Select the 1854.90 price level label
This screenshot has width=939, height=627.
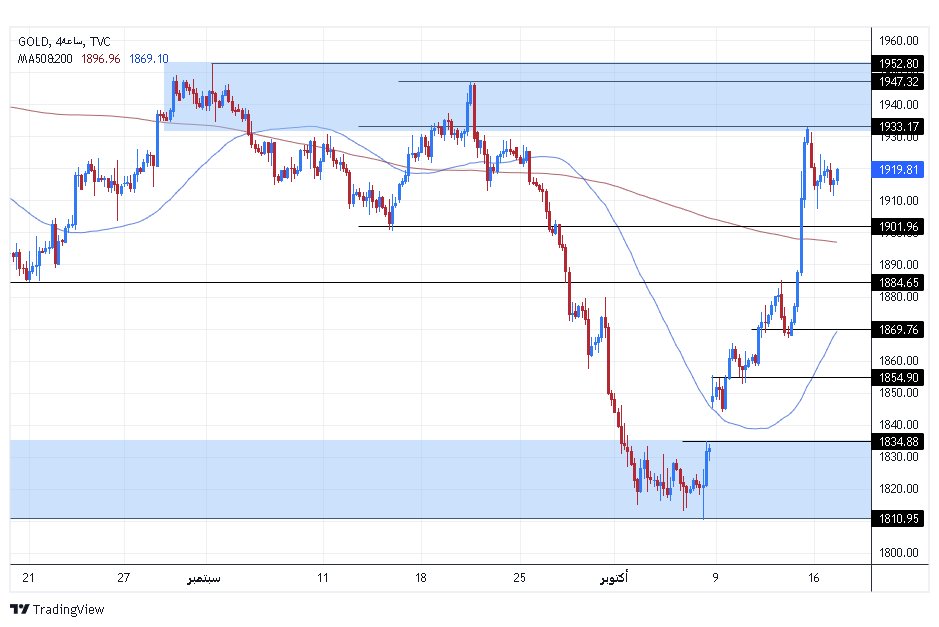(897, 377)
